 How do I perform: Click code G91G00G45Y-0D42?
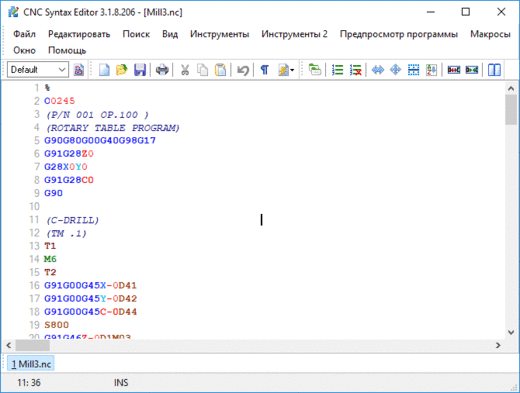[90, 298]
